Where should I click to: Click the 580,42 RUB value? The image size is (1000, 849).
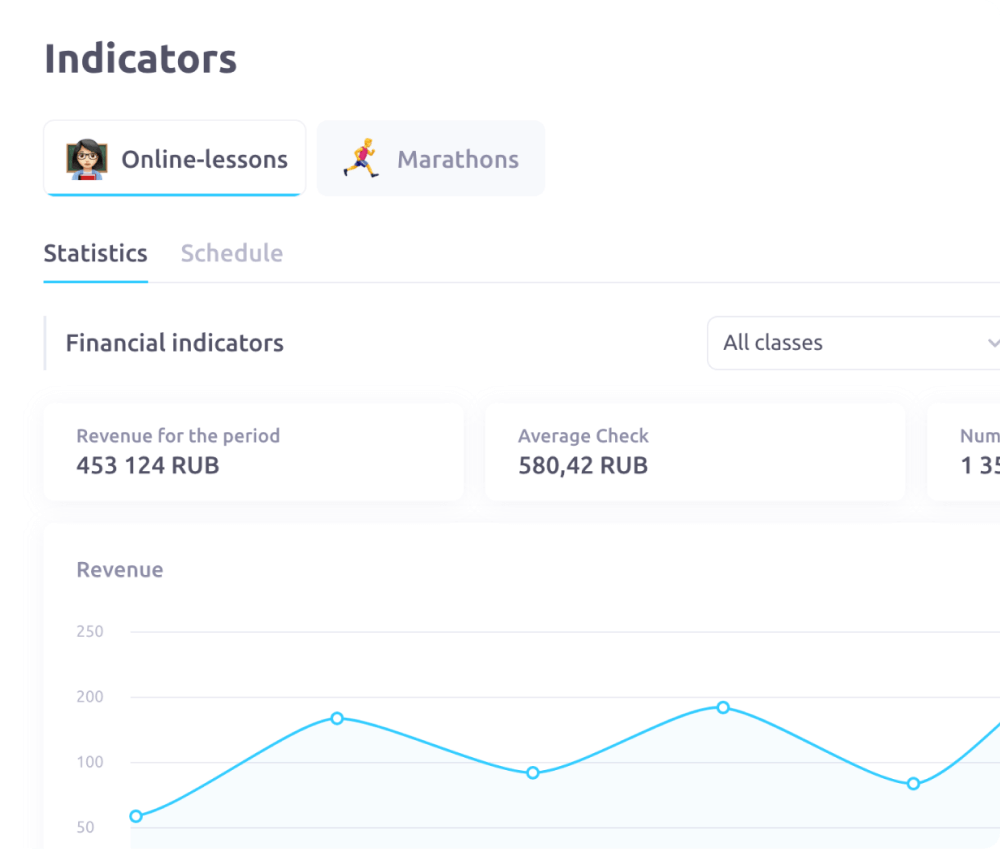point(583,466)
